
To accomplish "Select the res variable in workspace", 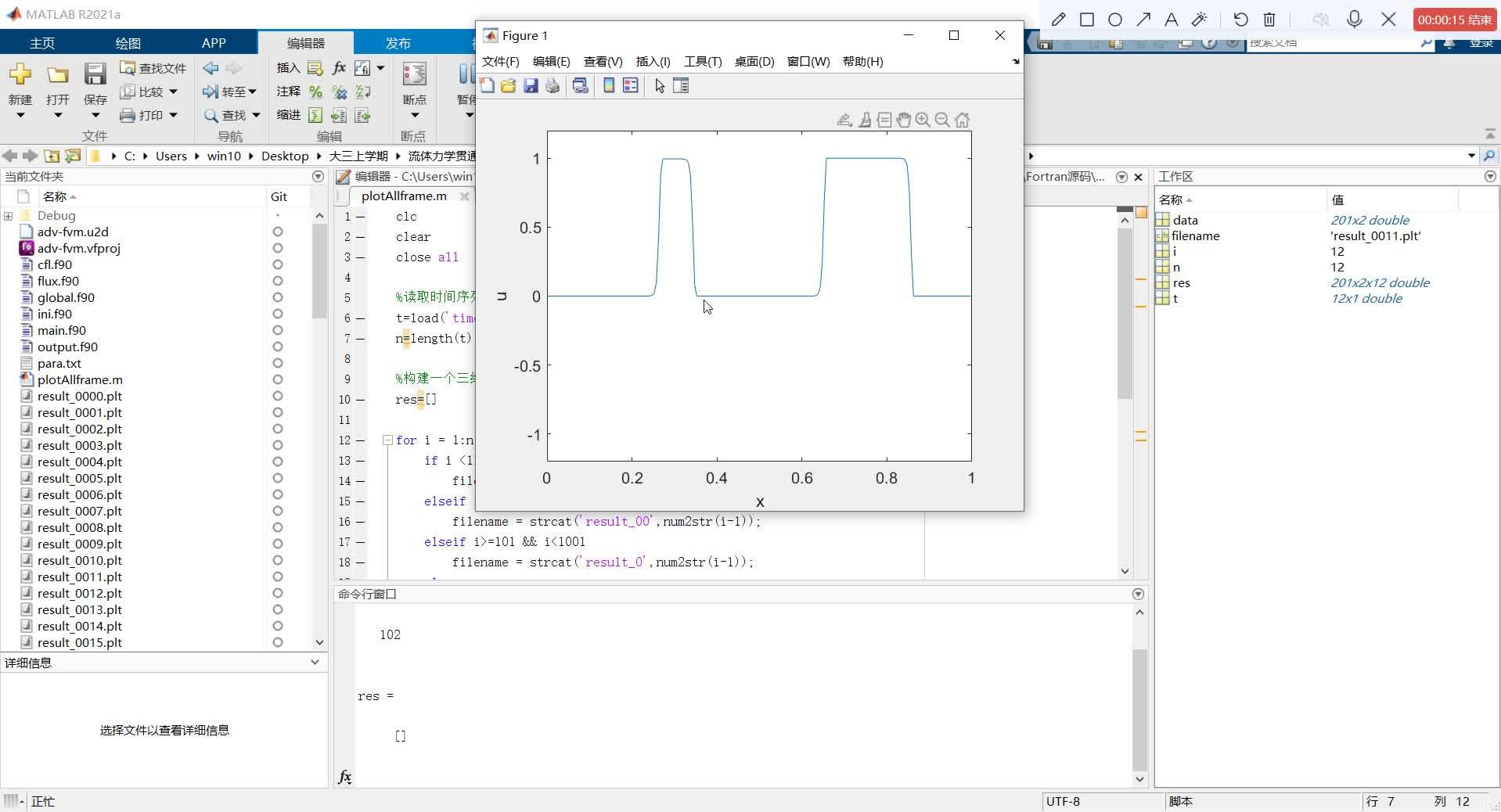I will (1181, 282).
